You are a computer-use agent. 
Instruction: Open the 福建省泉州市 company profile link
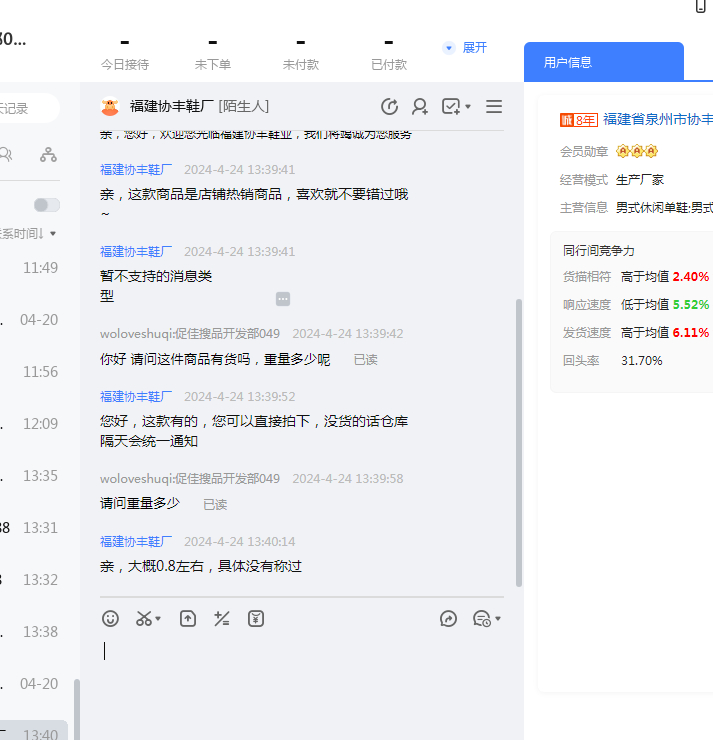pos(657,119)
